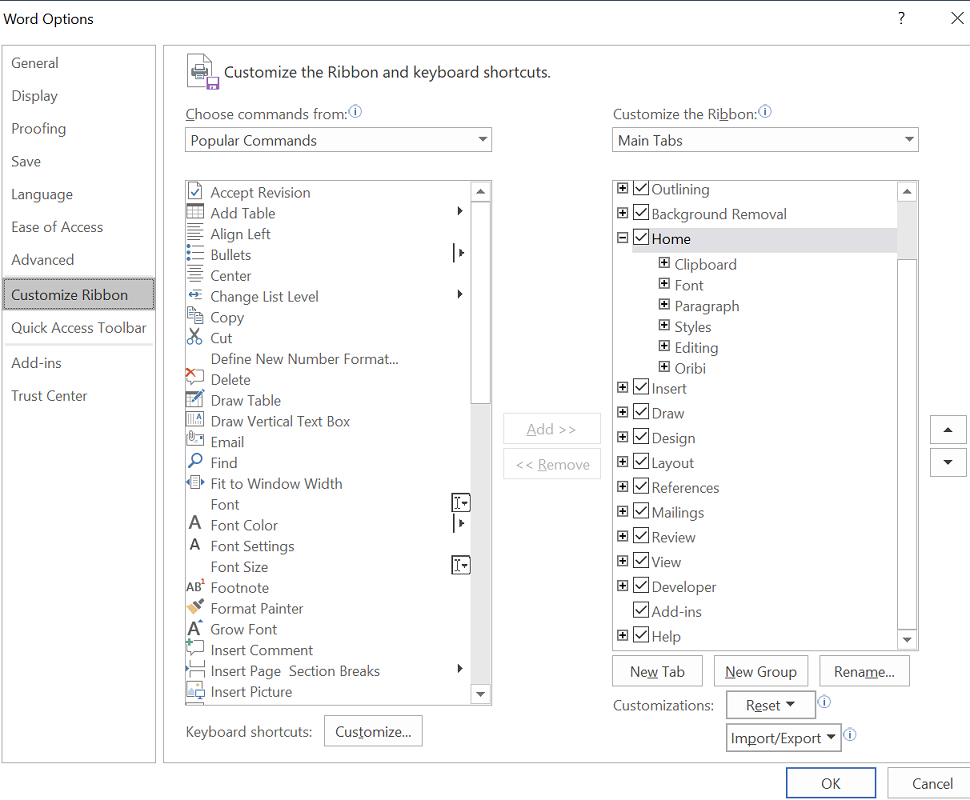Image resolution: width=970 pixels, height=800 pixels.
Task: Click the move up arrow button
Action: (948, 430)
